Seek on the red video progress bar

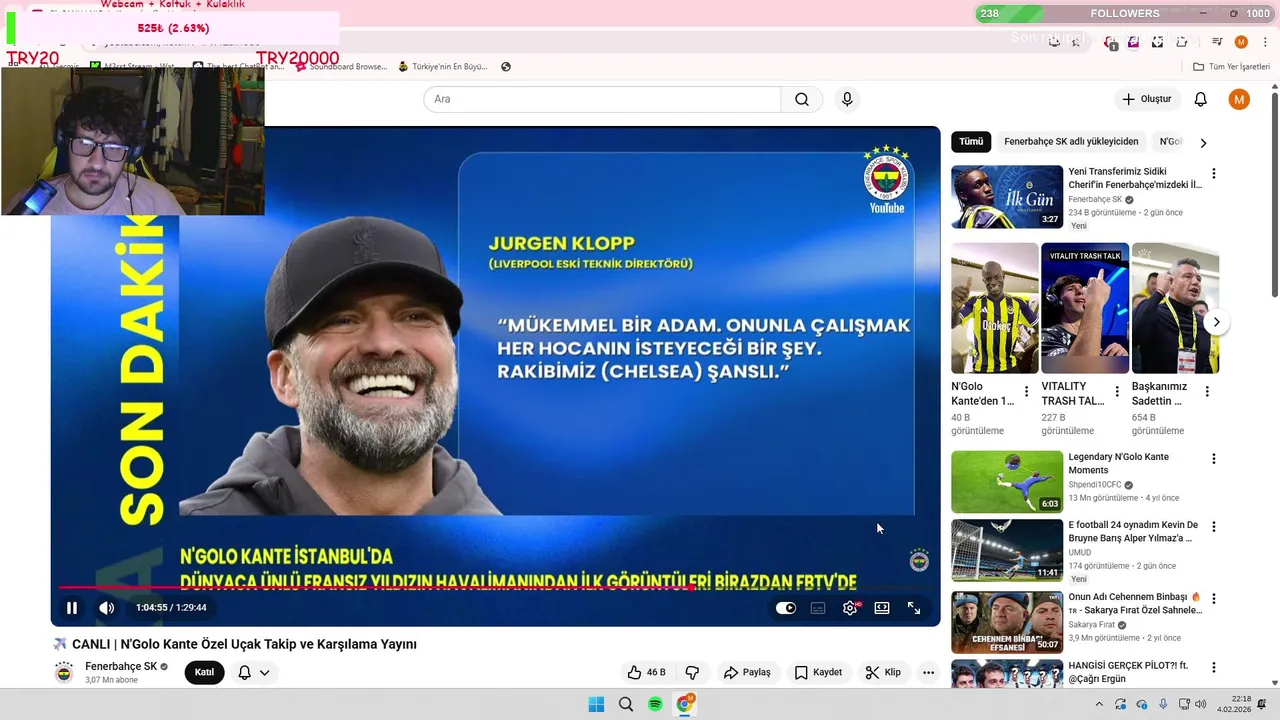(495, 587)
